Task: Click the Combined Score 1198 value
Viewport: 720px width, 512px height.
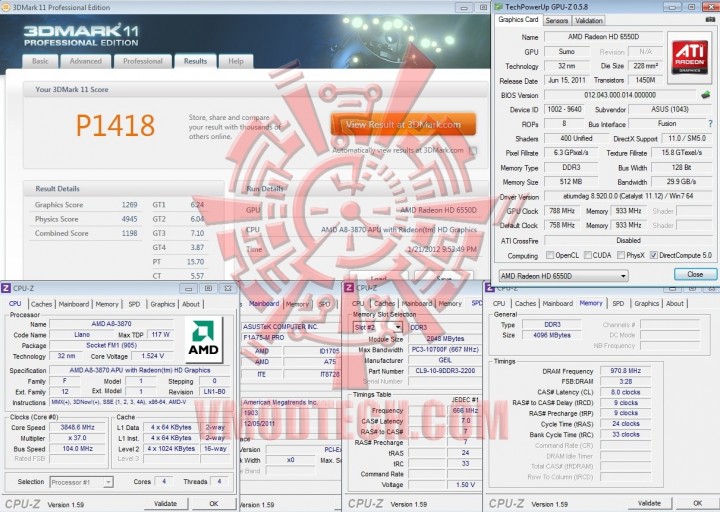Action: (x=129, y=234)
